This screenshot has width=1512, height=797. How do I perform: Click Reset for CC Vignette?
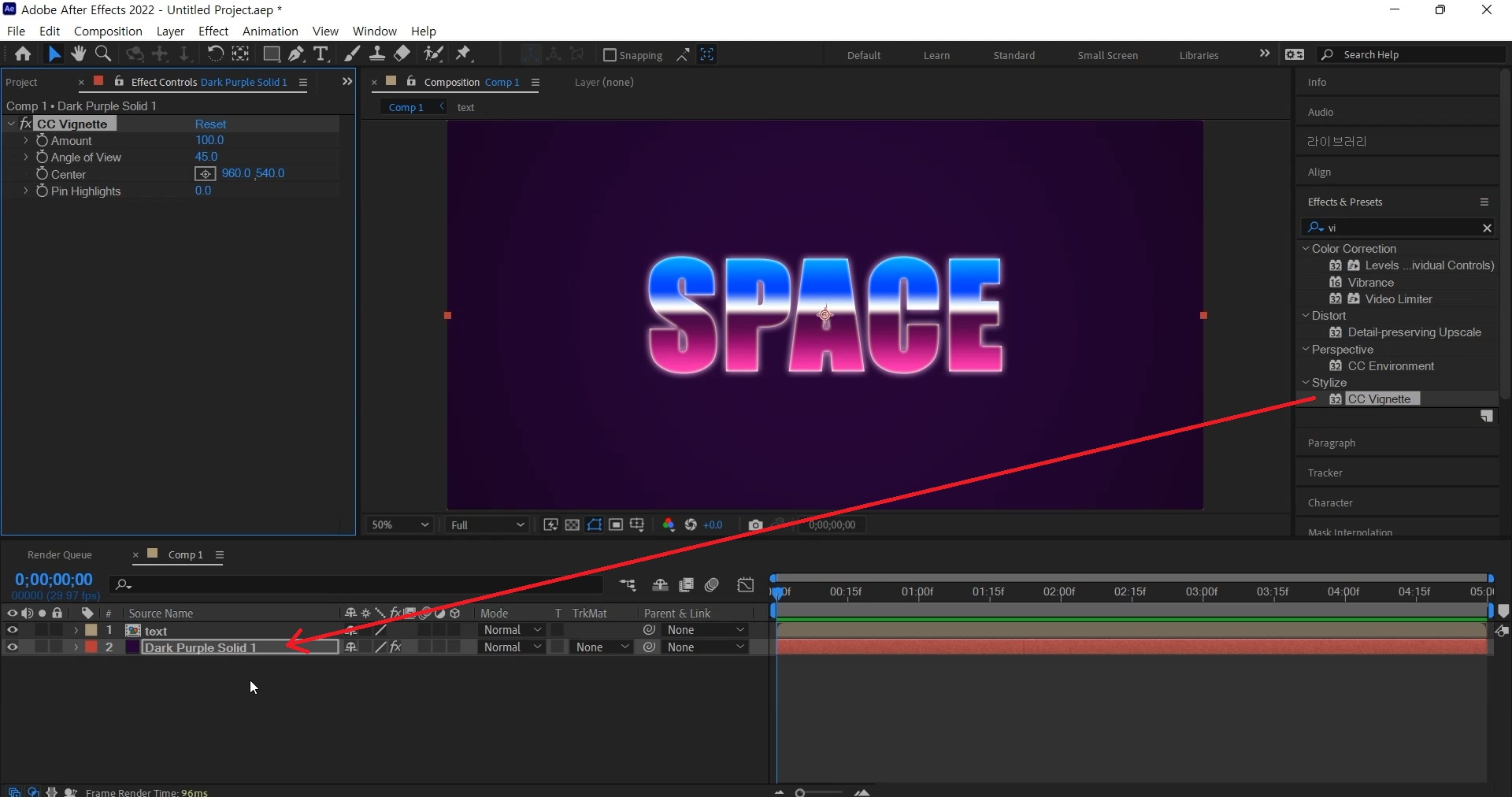[x=210, y=124]
